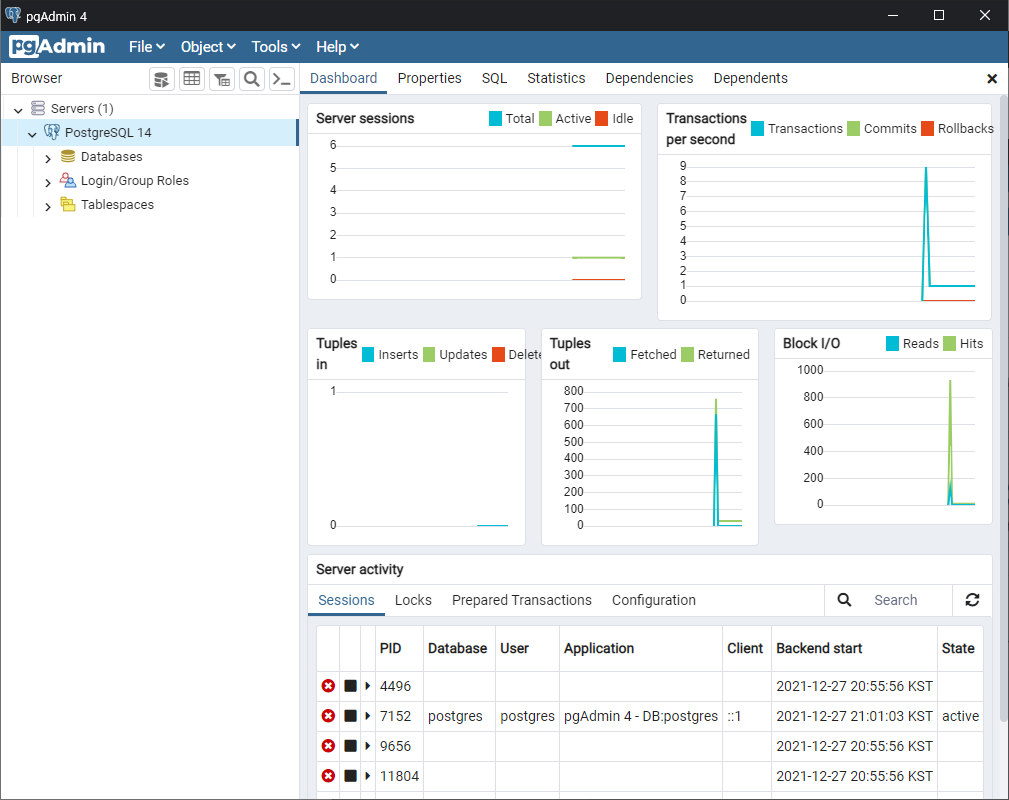Open the Tools menu
This screenshot has width=1009, height=800.
(x=275, y=47)
